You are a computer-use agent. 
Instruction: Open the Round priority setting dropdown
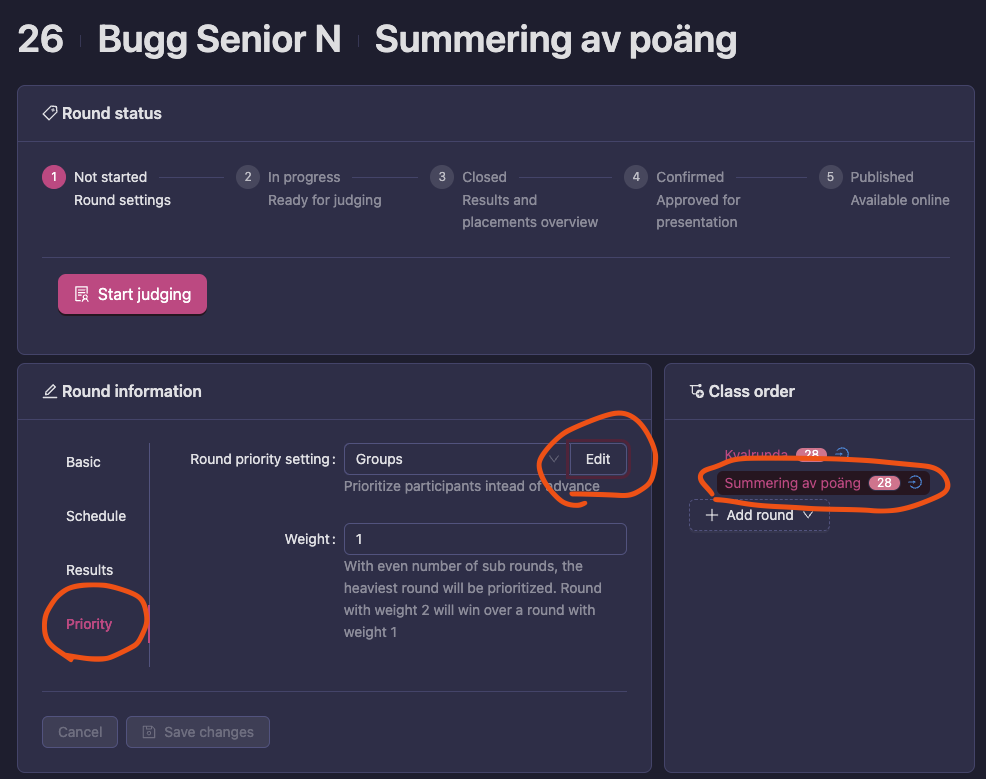pyautogui.click(x=456, y=459)
